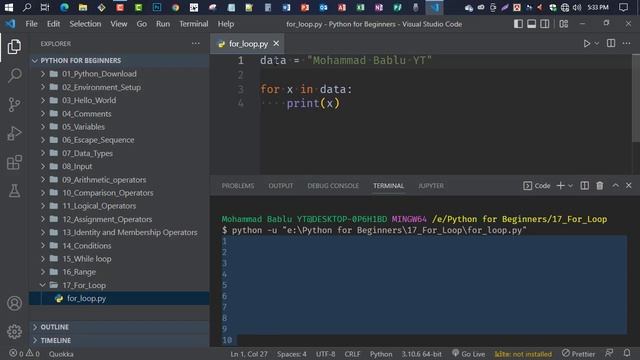Run Python file with play button
This screenshot has width=640, height=360.
coord(587,43)
